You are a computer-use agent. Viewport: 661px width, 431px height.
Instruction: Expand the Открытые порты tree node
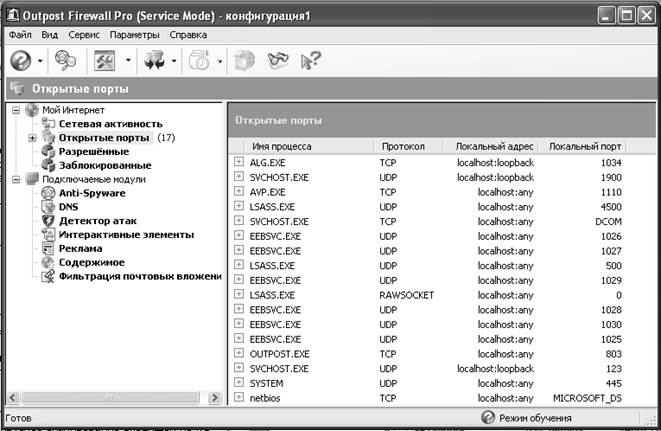pyautogui.click(x=32, y=137)
